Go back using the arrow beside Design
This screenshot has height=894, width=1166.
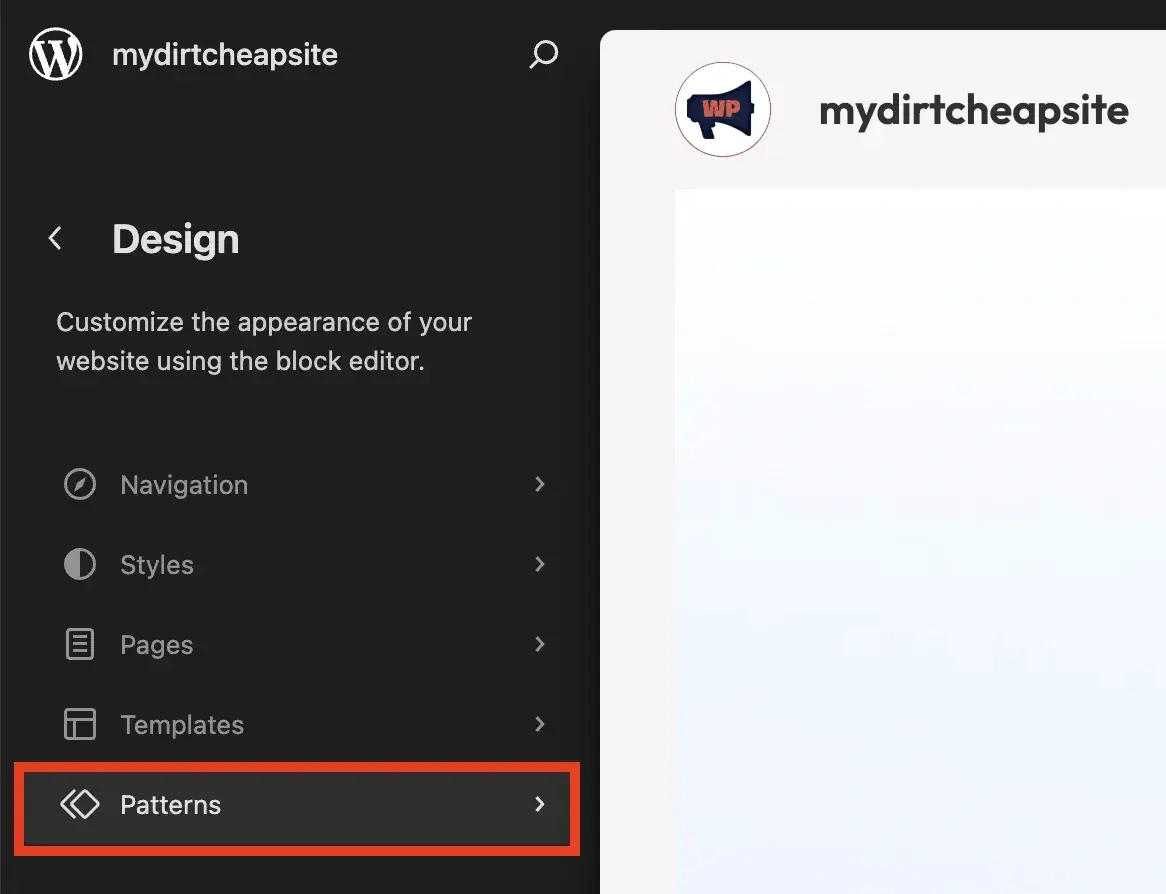tap(56, 239)
